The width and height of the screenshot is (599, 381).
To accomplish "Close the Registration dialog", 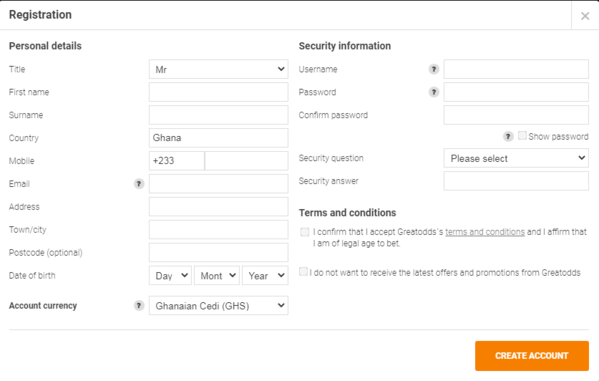I will click(x=585, y=16).
